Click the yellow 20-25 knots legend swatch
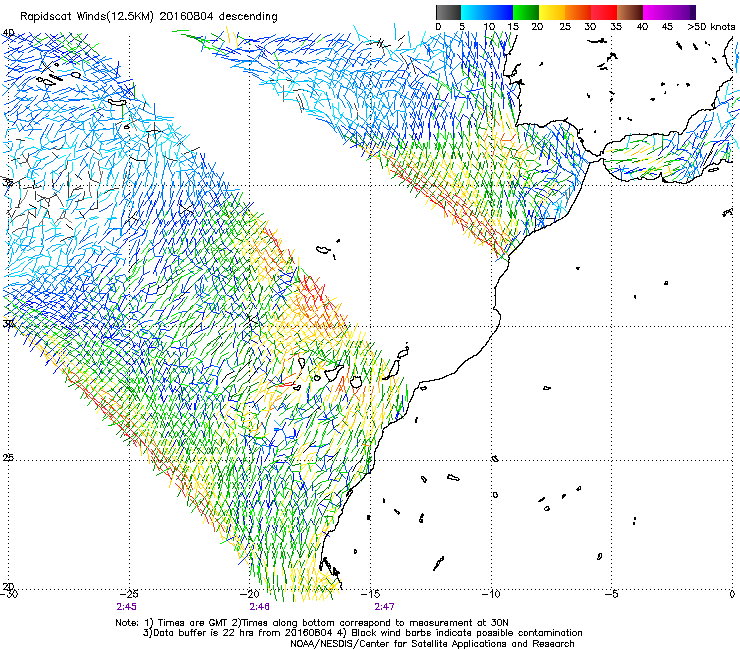 [x=552, y=12]
